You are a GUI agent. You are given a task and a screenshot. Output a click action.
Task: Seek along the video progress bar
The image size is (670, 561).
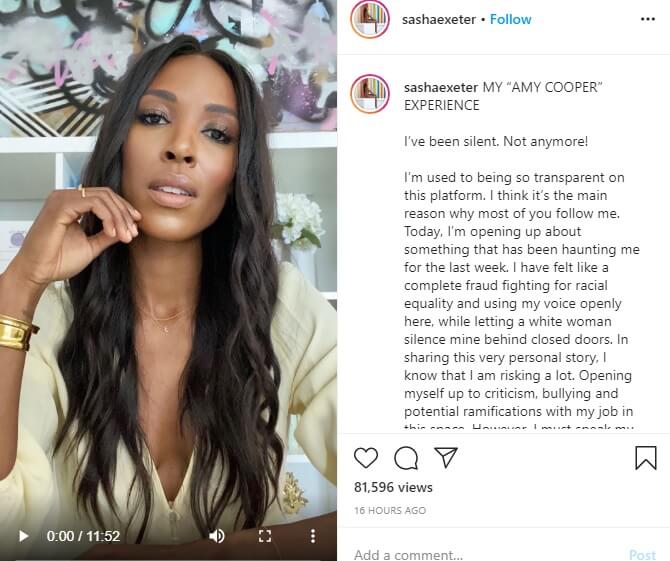(x=168, y=559)
